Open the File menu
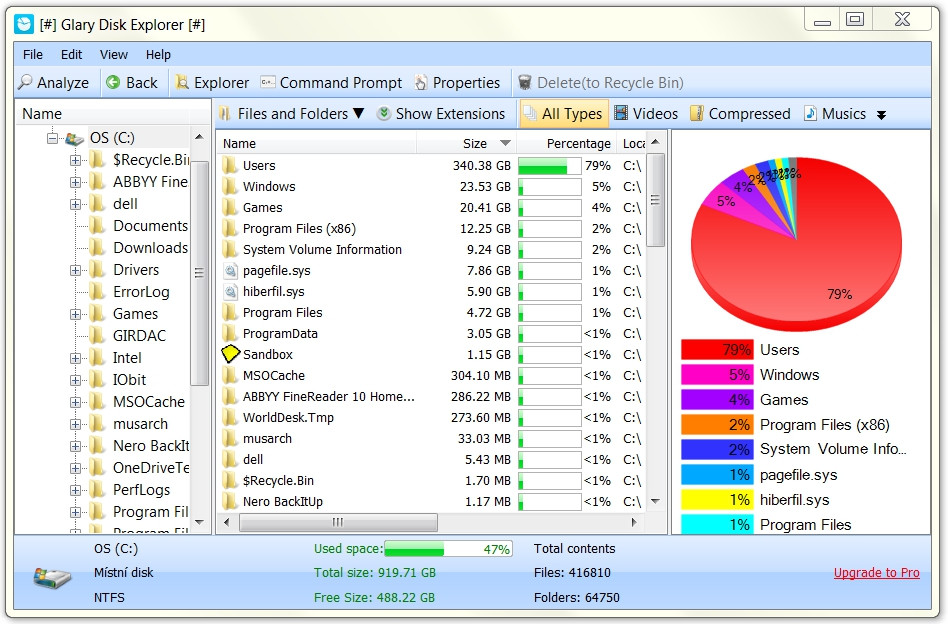This screenshot has width=948, height=624. click(x=33, y=54)
